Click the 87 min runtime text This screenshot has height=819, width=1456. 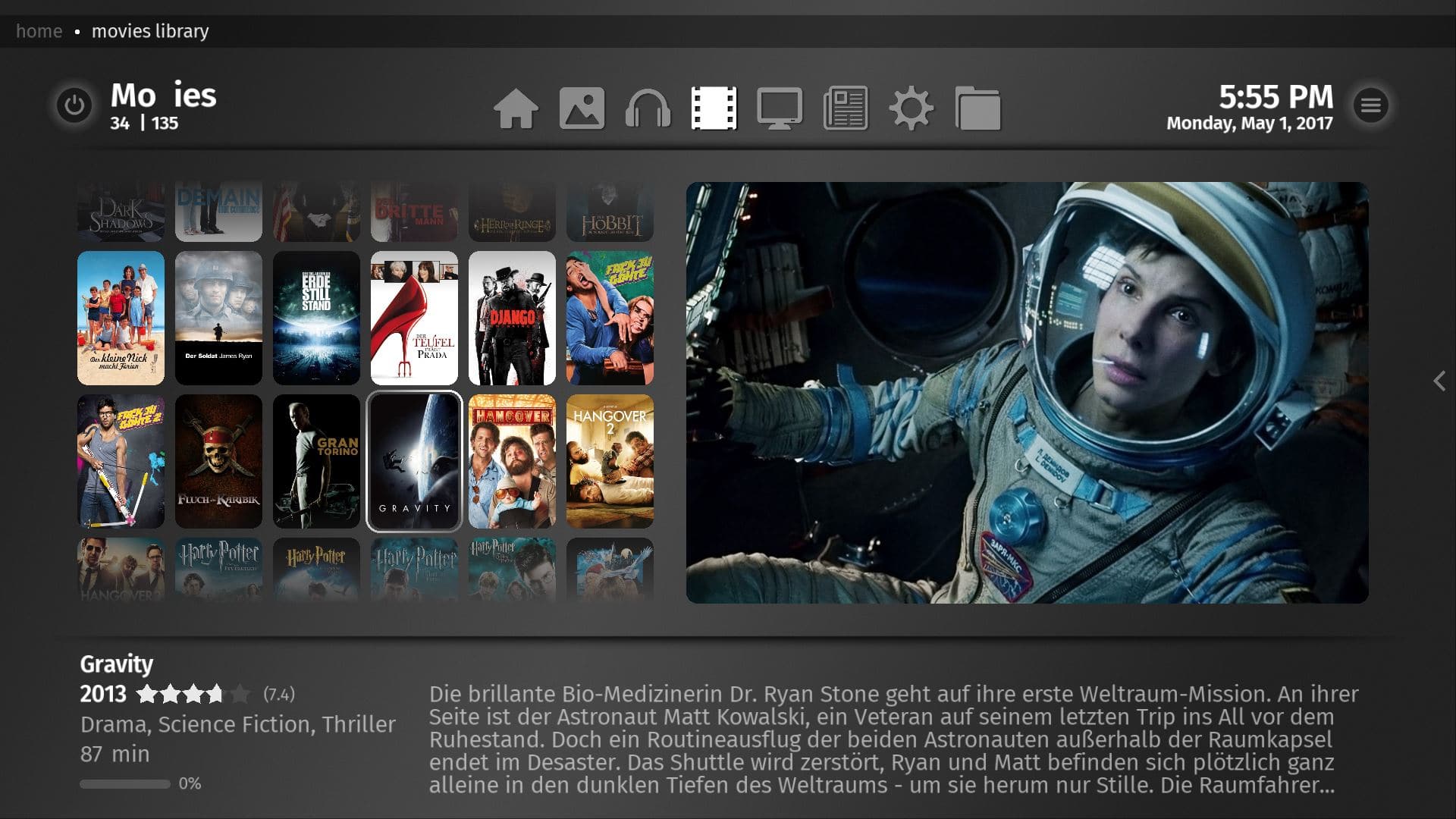tap(115, 755)
